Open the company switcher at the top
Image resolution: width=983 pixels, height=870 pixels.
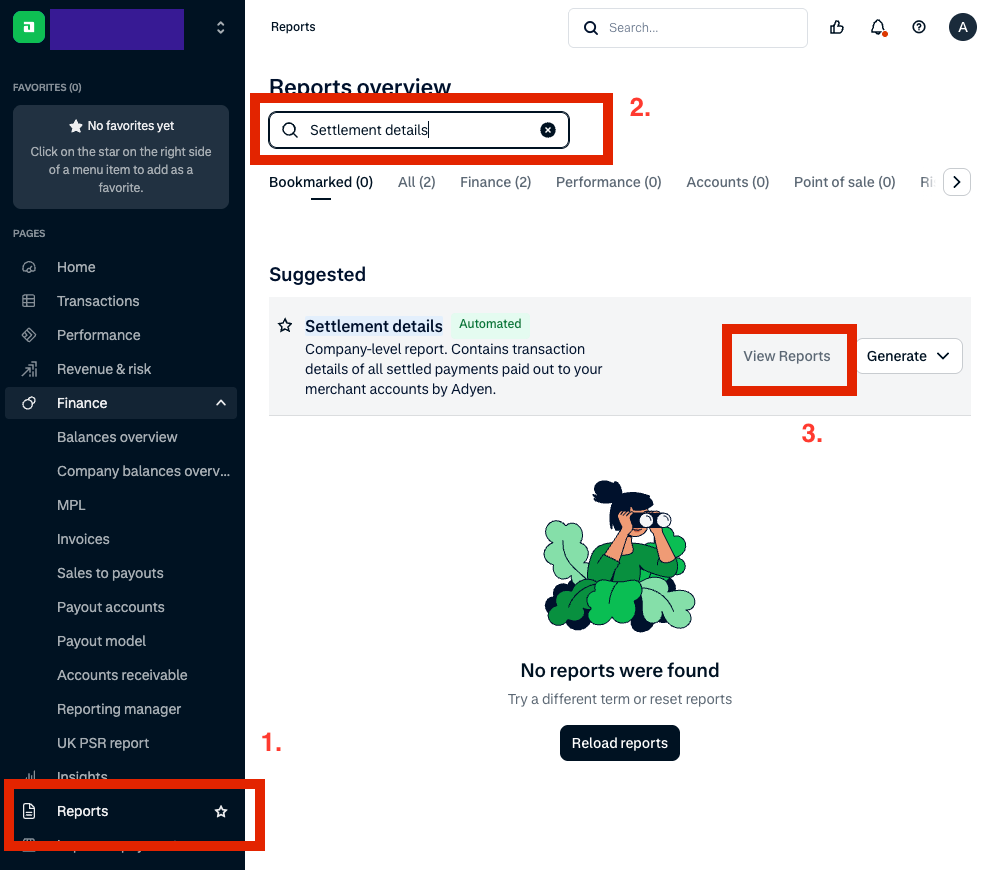[220, 27]
